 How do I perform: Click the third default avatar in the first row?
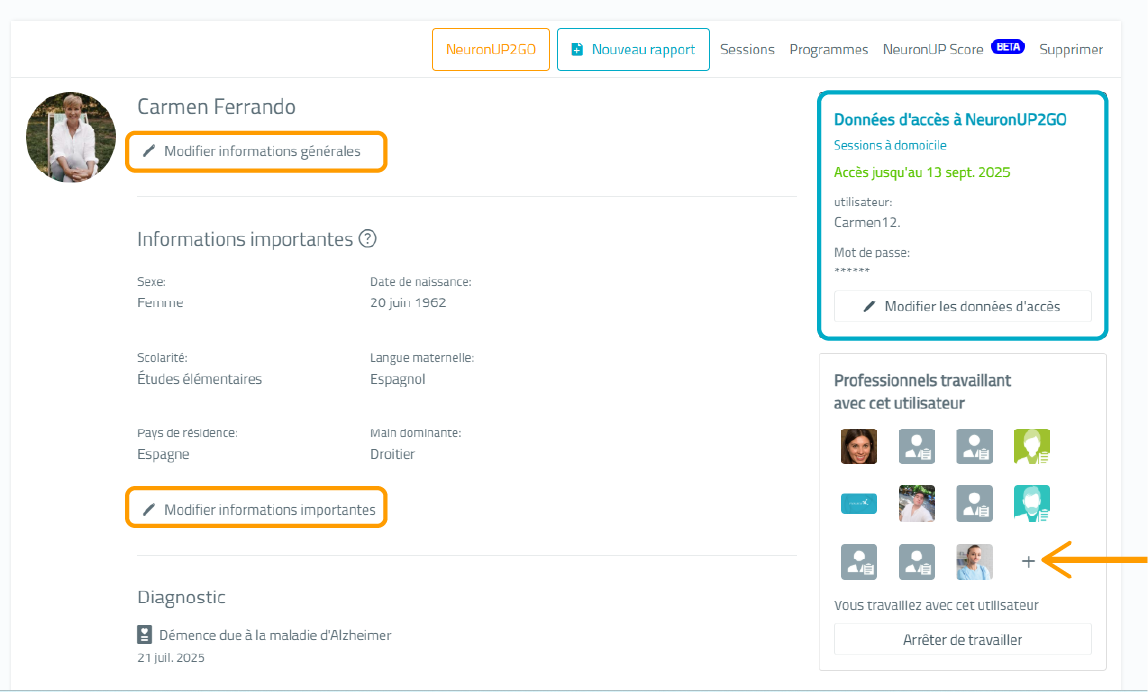coord(974,447)
